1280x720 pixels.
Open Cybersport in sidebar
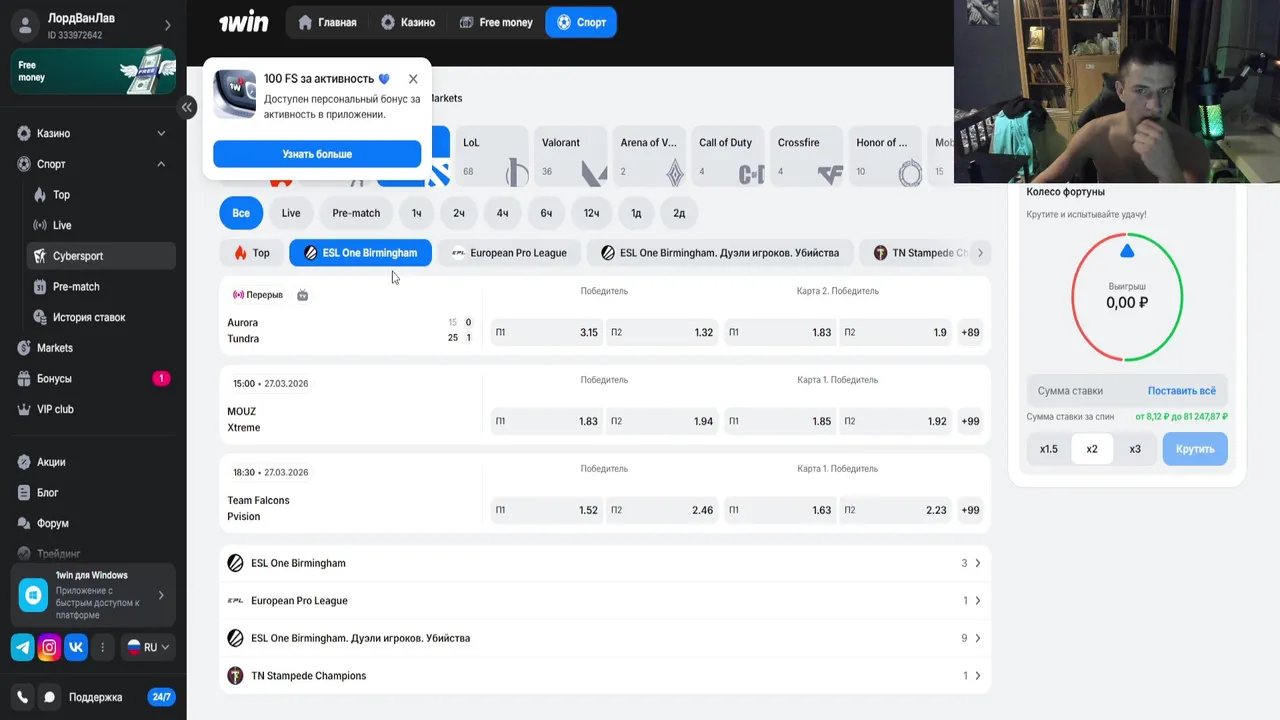100,256
